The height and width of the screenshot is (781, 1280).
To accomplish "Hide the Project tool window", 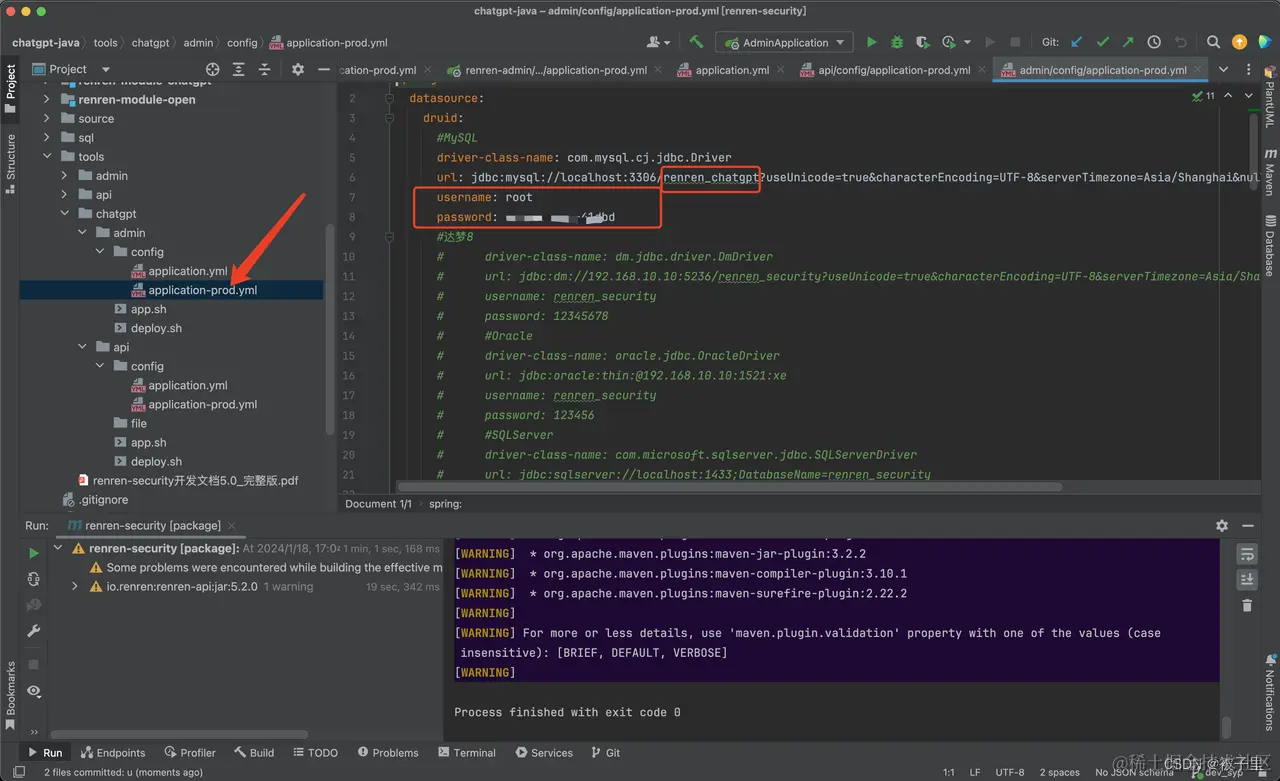I will pyautogui.click(x=322, y=69).
